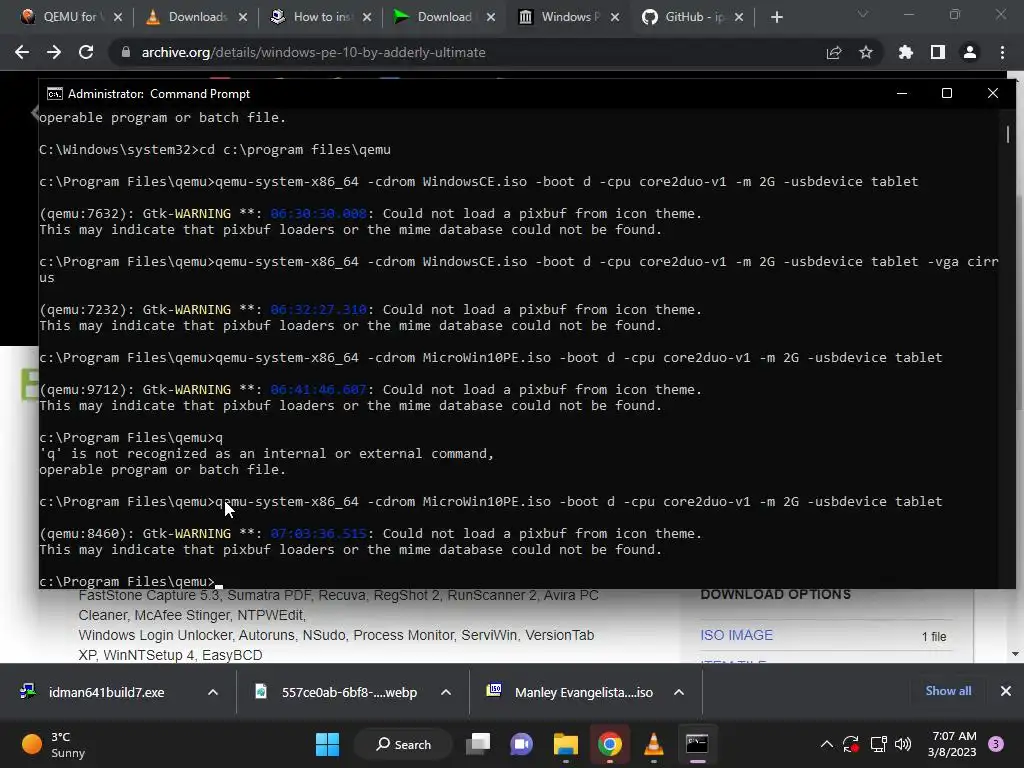Close the downloads bar

pos(1006,691)
